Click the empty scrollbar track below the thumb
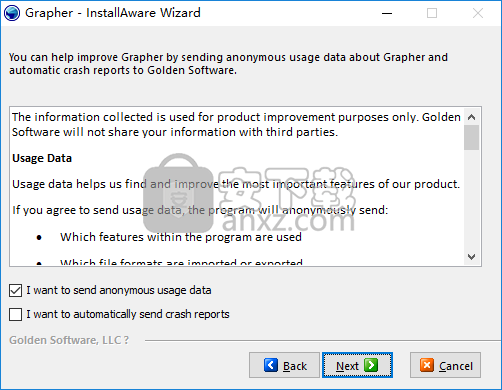This screenshot has width=502, height=390. [471, 200]
